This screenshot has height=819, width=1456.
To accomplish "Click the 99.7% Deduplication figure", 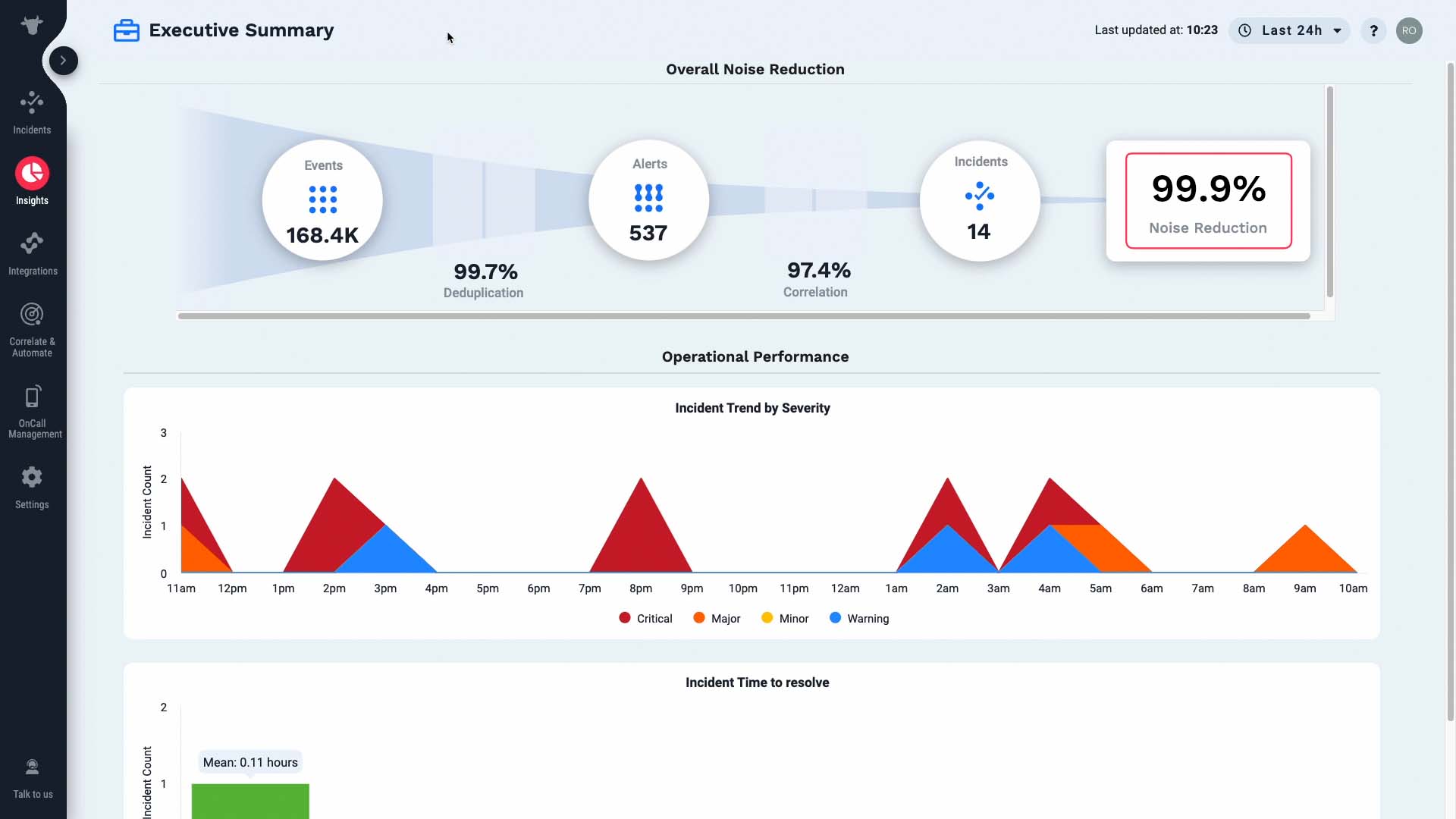I will click(x=485, y=271).
